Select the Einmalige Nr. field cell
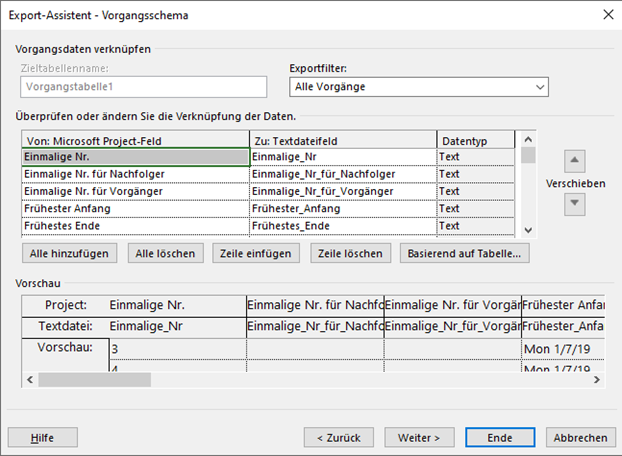 (134, 157)
